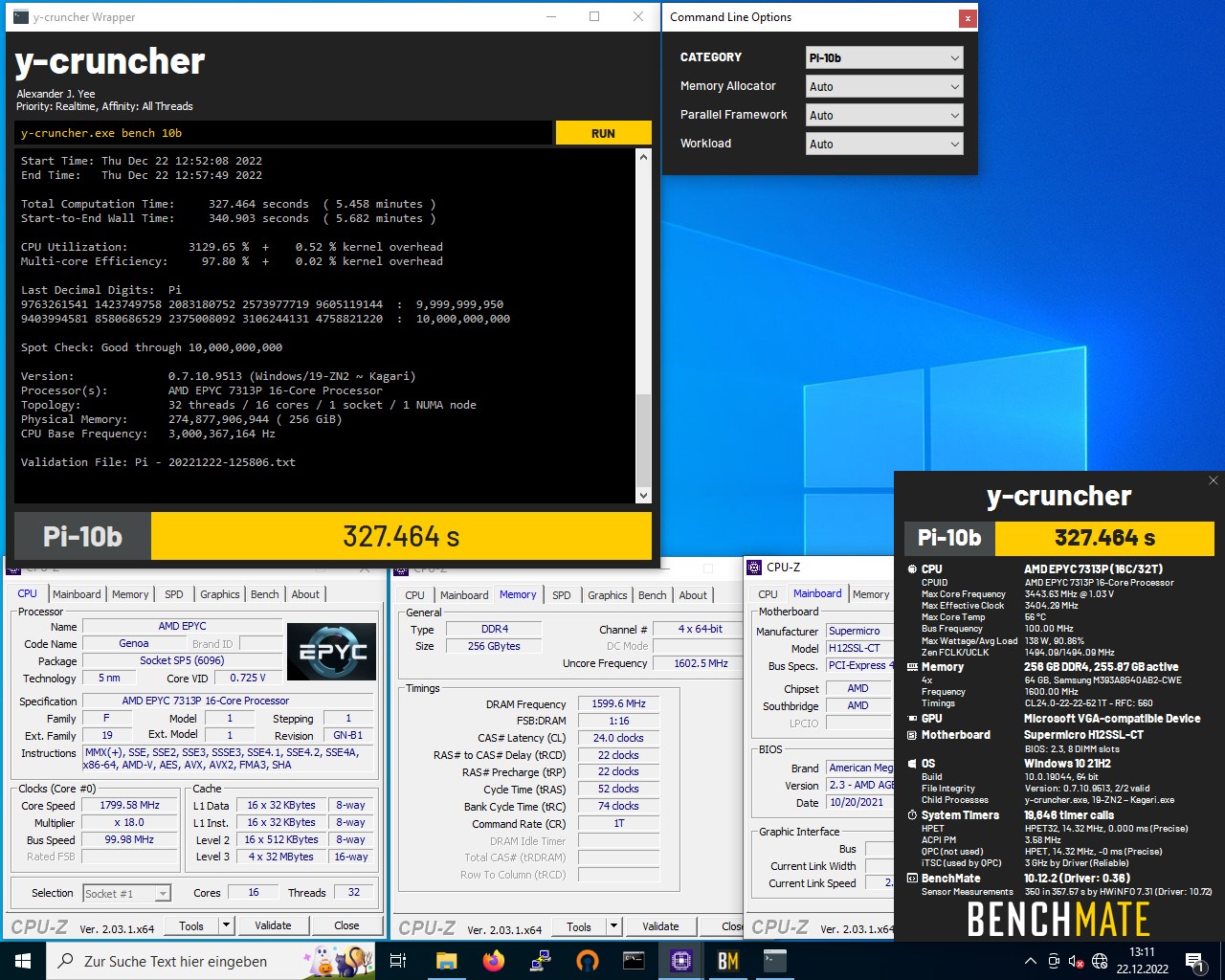Click the System Timers stopwatch icon
The width and height of the screenshot is (1225, 980).
click(912, 815)
